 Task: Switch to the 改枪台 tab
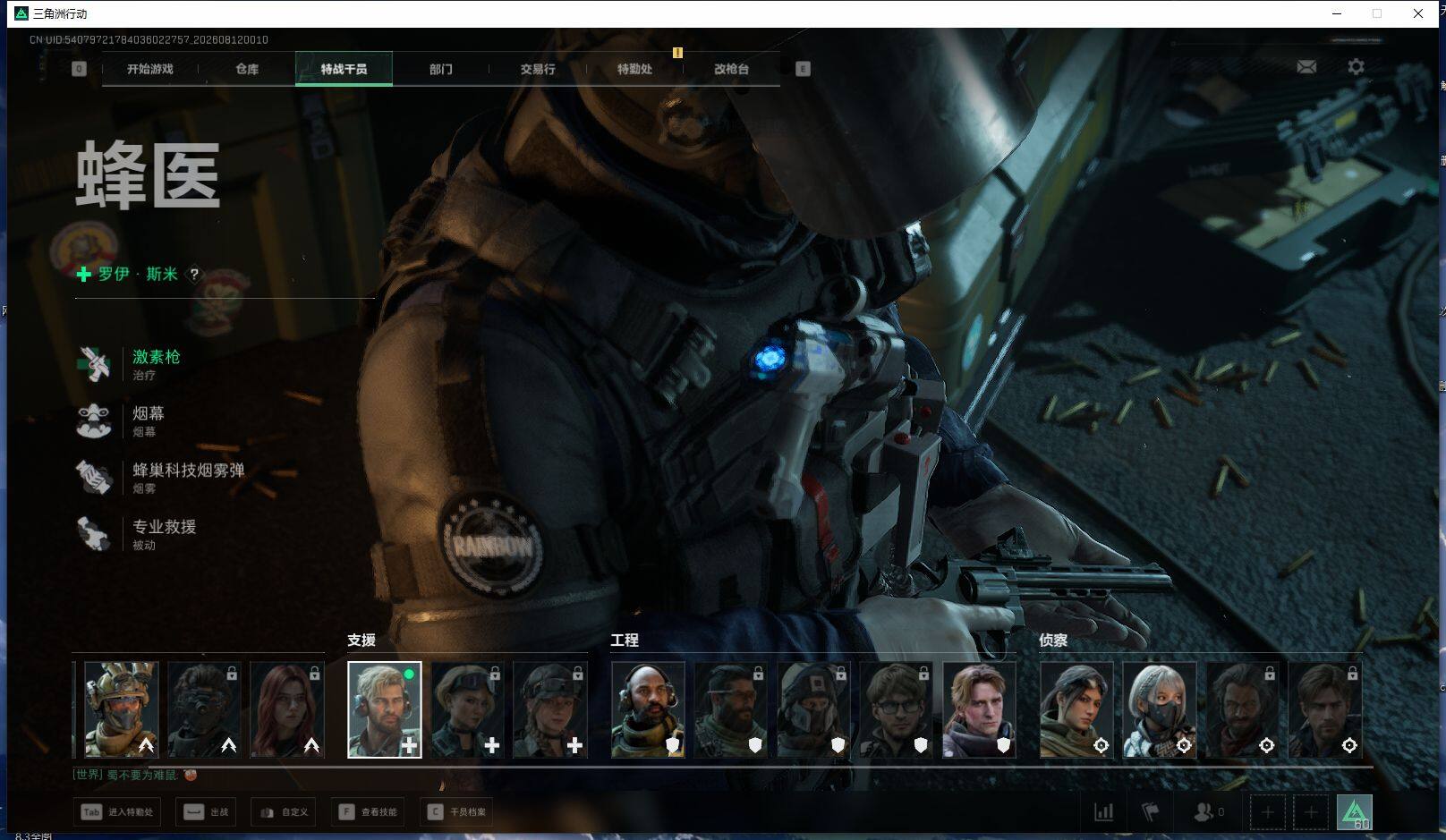click(731, 69)
